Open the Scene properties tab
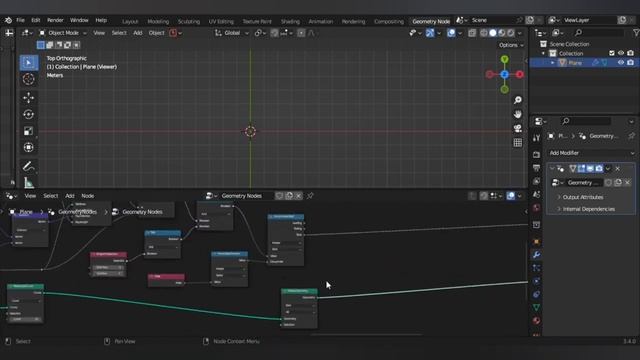 coord(536,194)
